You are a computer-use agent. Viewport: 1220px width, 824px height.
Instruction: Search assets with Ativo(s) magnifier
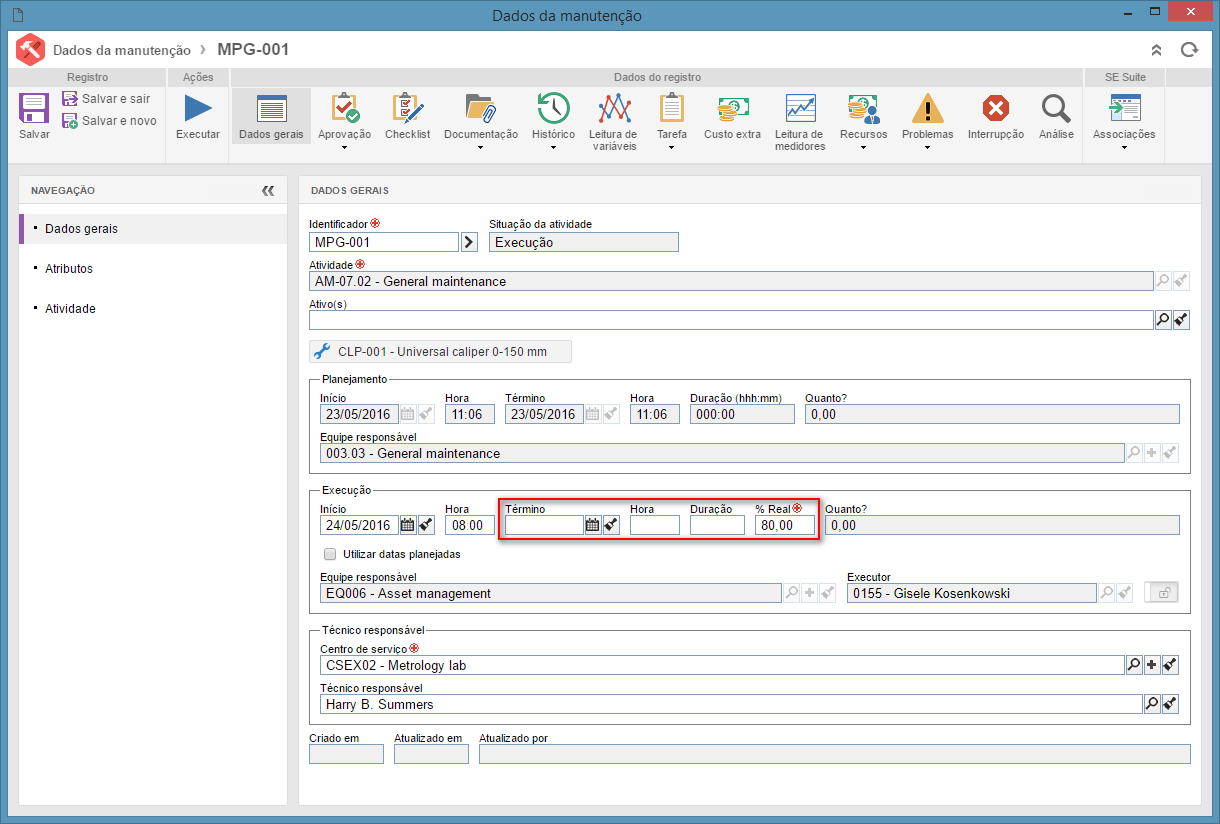(x=1163, y=320)
